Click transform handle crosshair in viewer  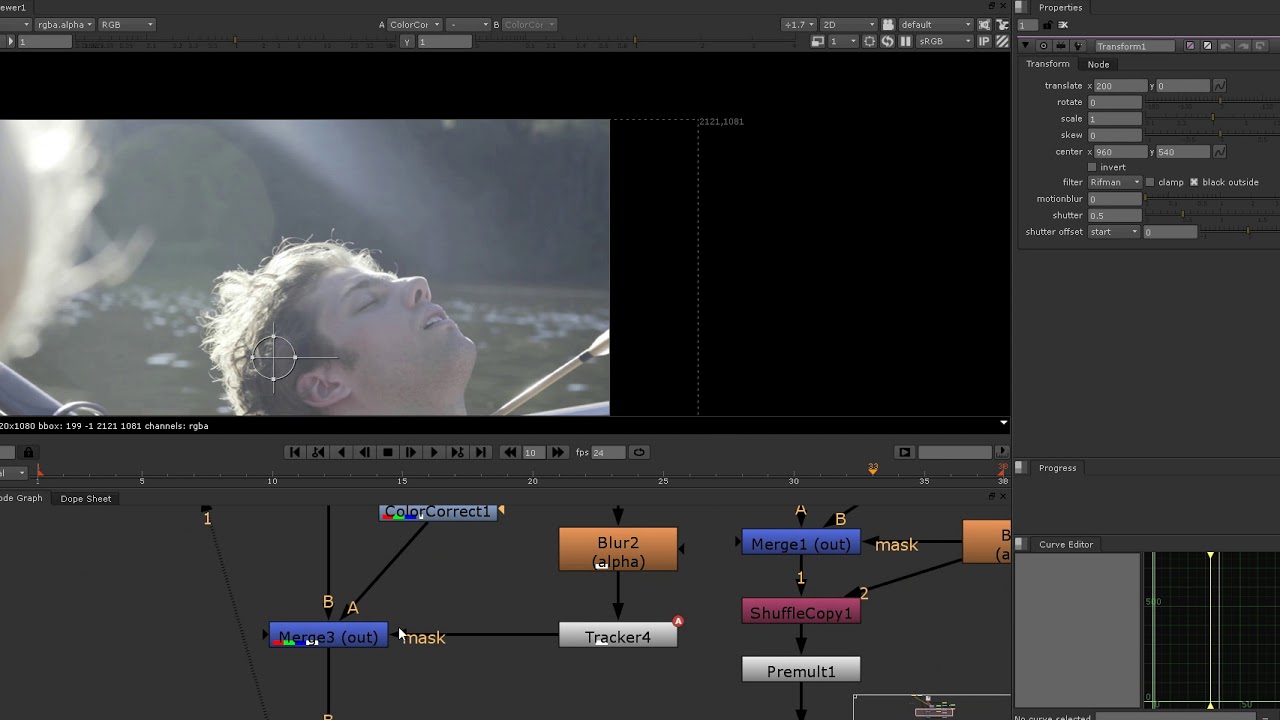274,357
